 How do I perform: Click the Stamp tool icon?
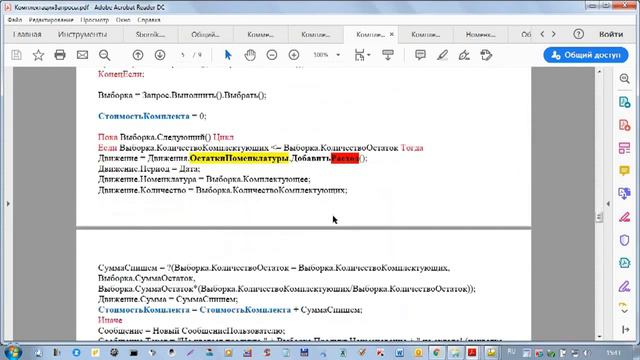pyautogui.click(x=486, y=55)
